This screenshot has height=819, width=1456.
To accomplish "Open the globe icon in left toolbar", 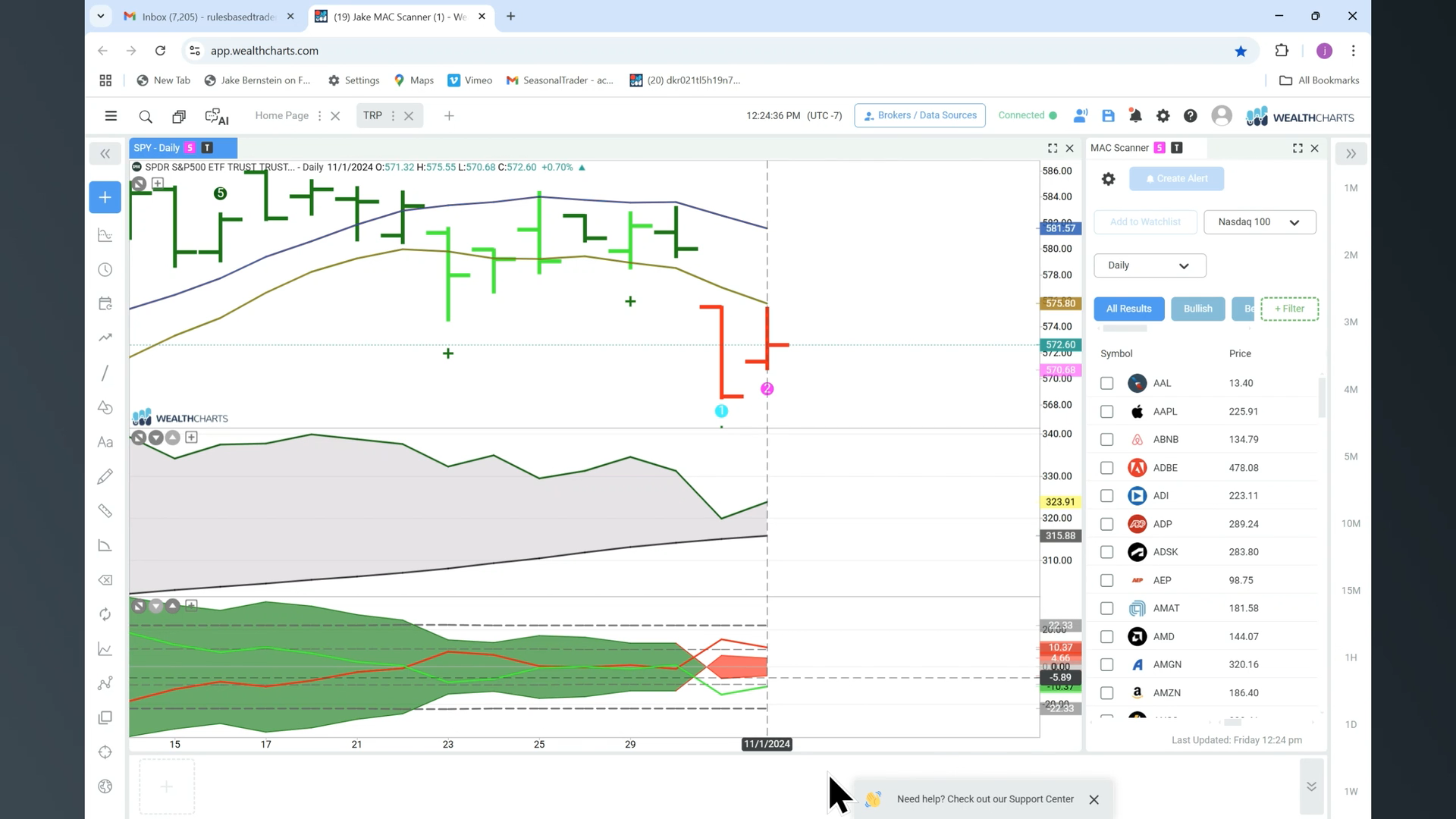I will (x=105, y=786).
